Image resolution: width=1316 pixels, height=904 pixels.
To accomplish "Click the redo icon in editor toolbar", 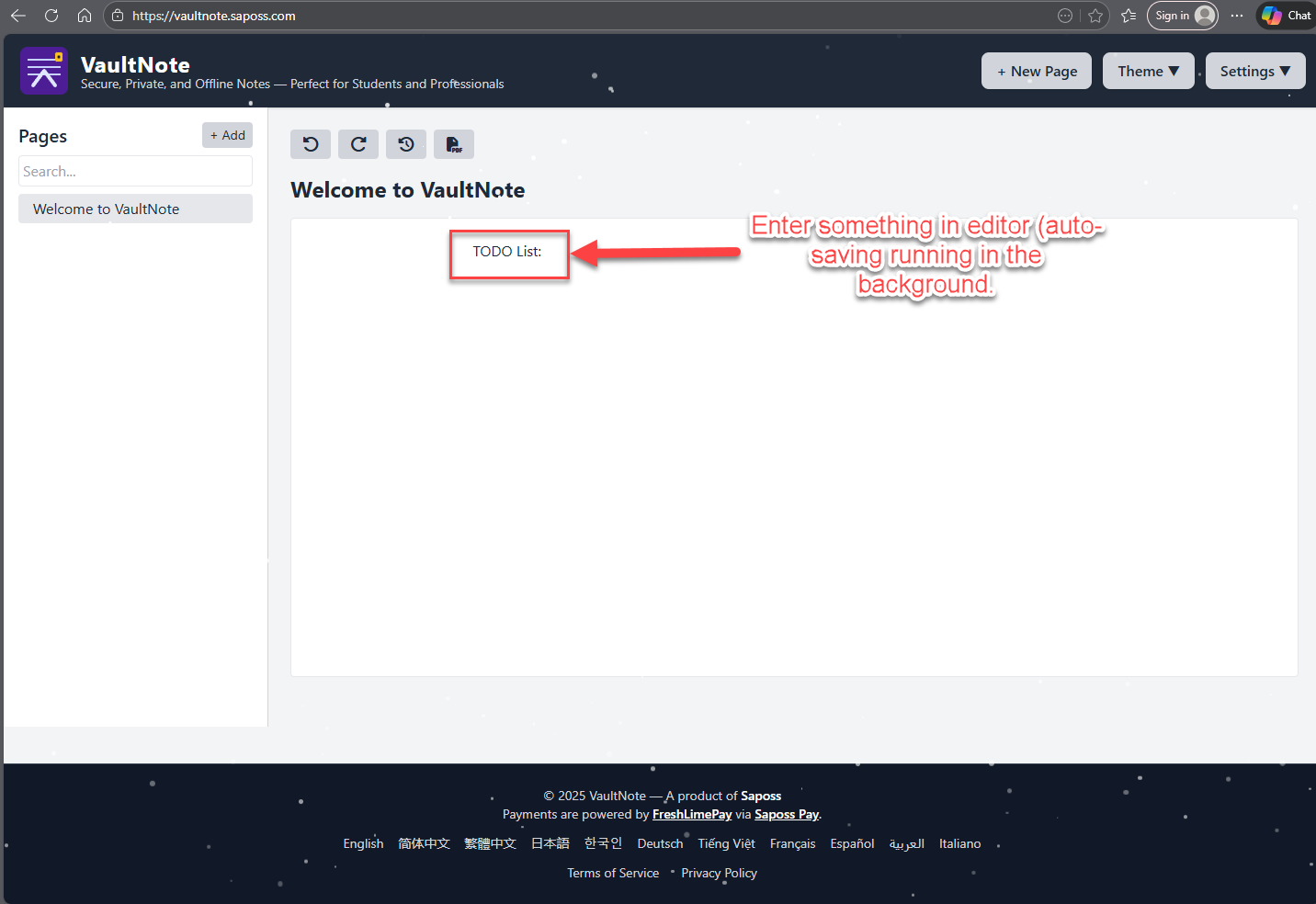I will (358, 144).
